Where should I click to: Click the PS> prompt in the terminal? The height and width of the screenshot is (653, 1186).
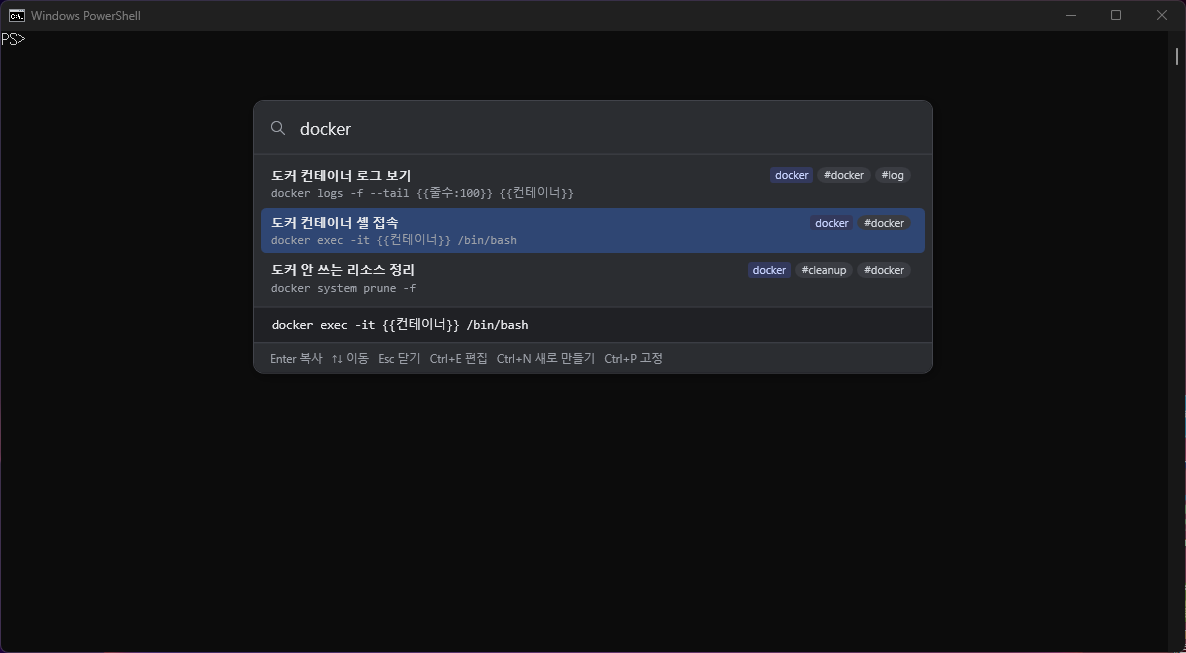coord(13,39)
